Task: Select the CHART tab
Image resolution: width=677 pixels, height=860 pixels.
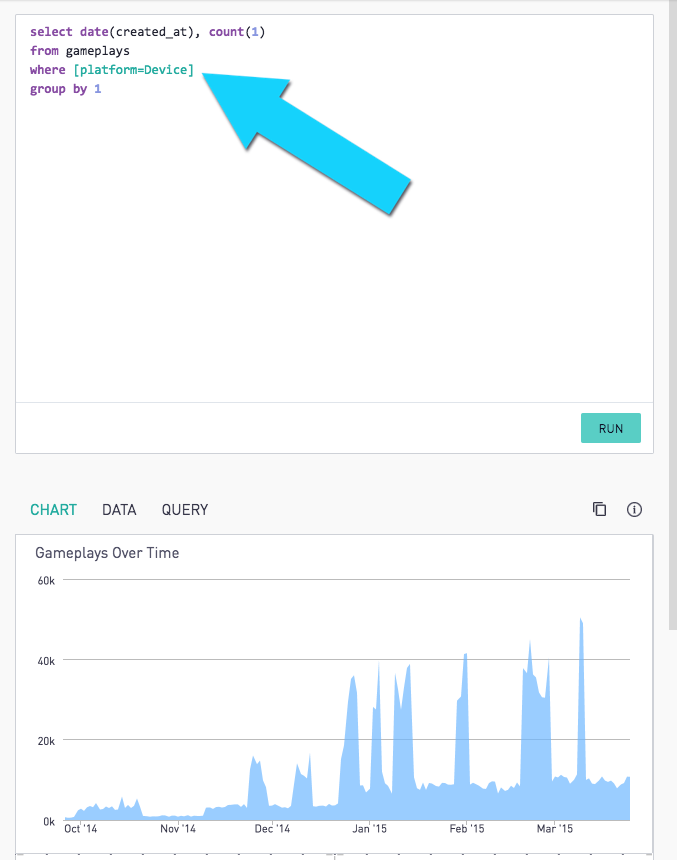Action: (x=53, y=510)
